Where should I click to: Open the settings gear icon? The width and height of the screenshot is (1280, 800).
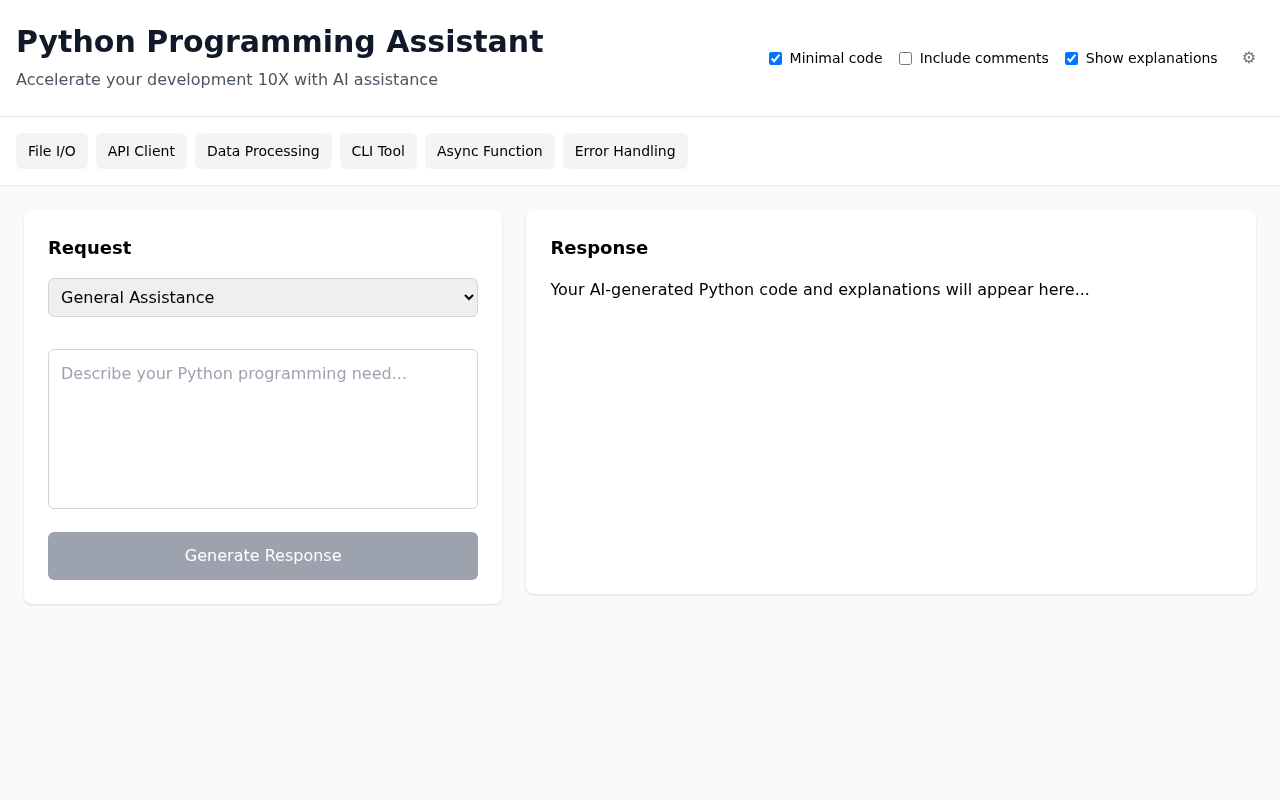tap(1247, 57)
